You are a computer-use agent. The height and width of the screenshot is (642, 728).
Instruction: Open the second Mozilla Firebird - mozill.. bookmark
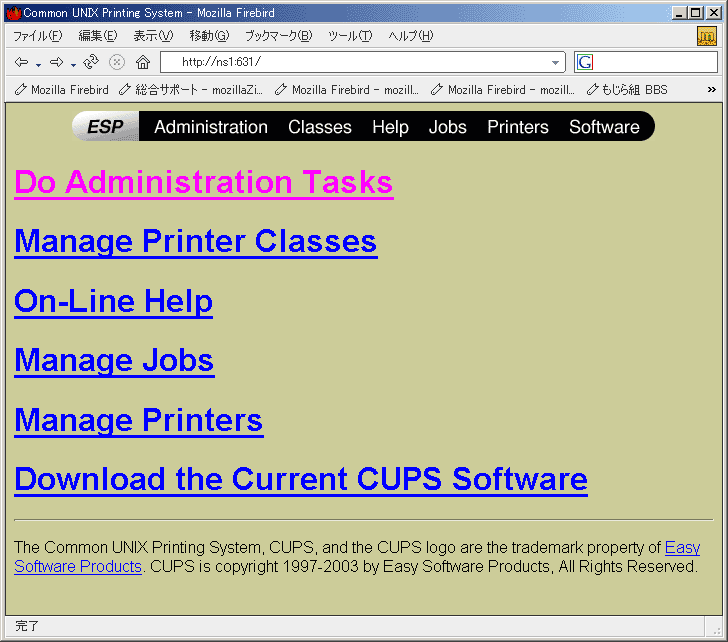click(347, 90)
